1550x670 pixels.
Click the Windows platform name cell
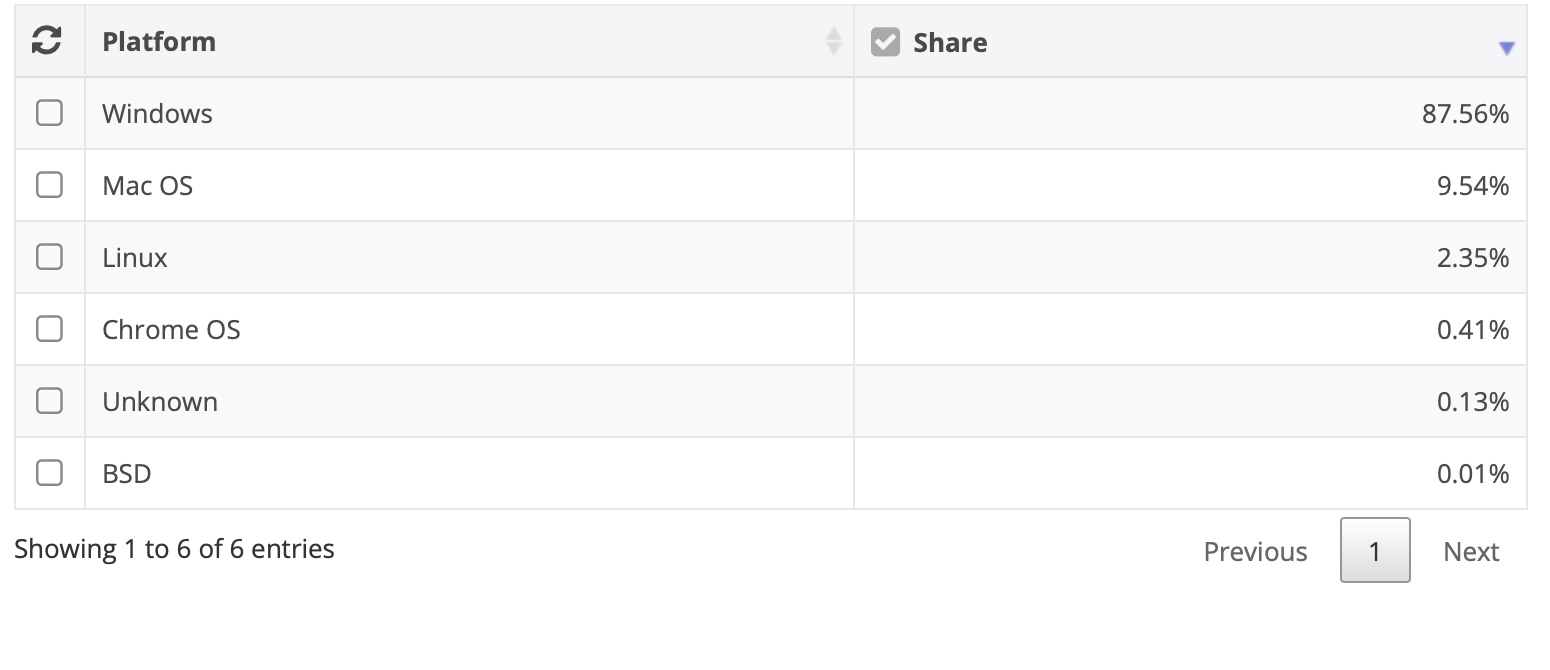(x=469, y=113)
